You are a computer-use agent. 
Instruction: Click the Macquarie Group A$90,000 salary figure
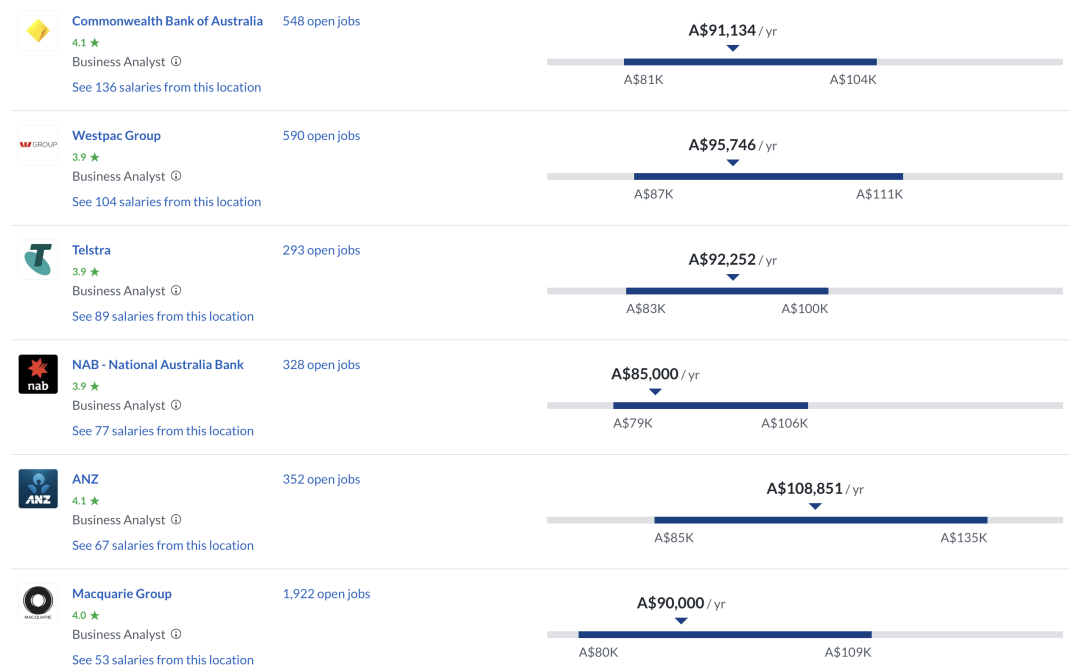[x=671, y=603]
